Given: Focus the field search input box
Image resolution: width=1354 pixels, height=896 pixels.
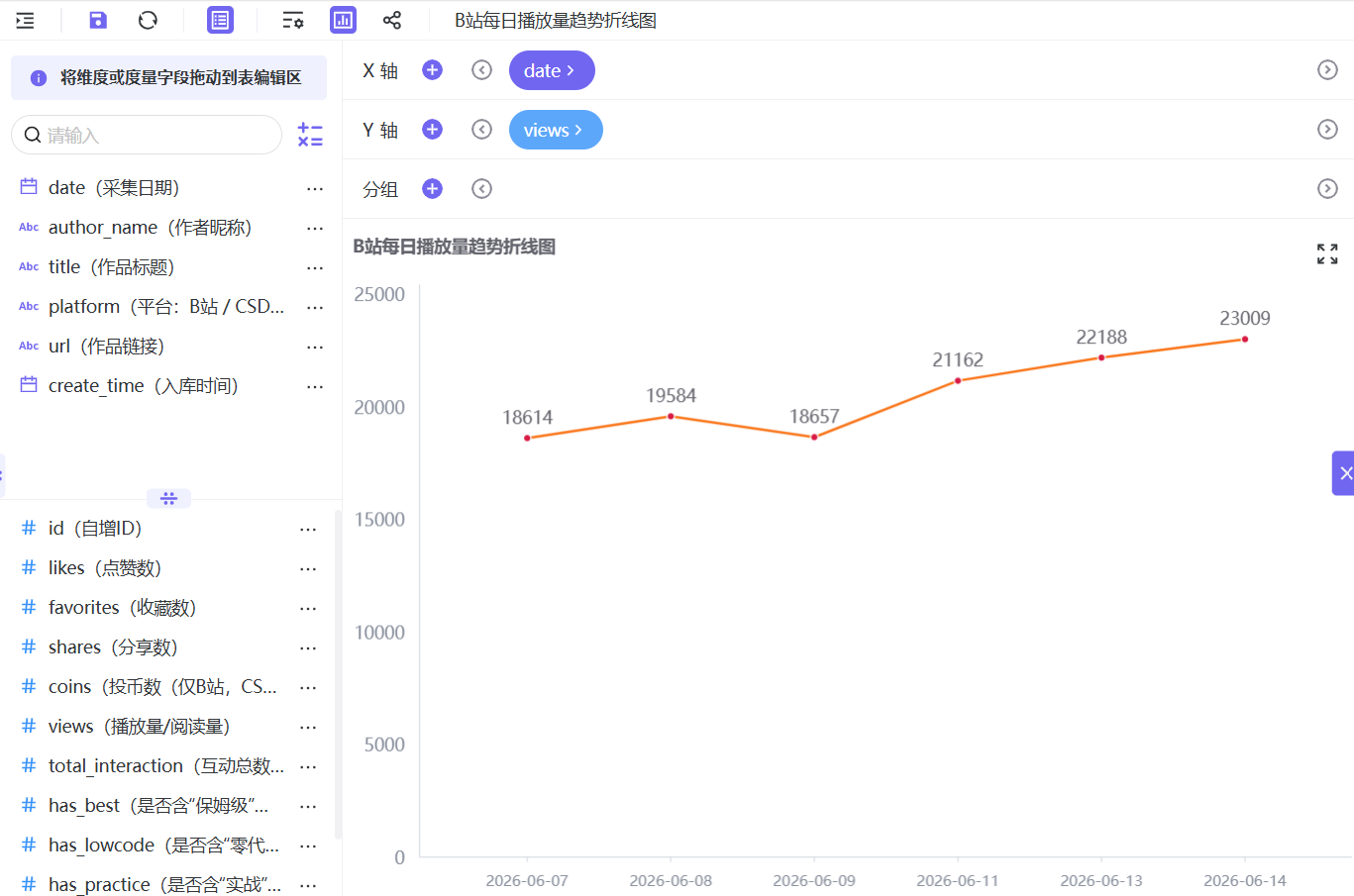Looking at the screenshot, I should tap(147, 135).
